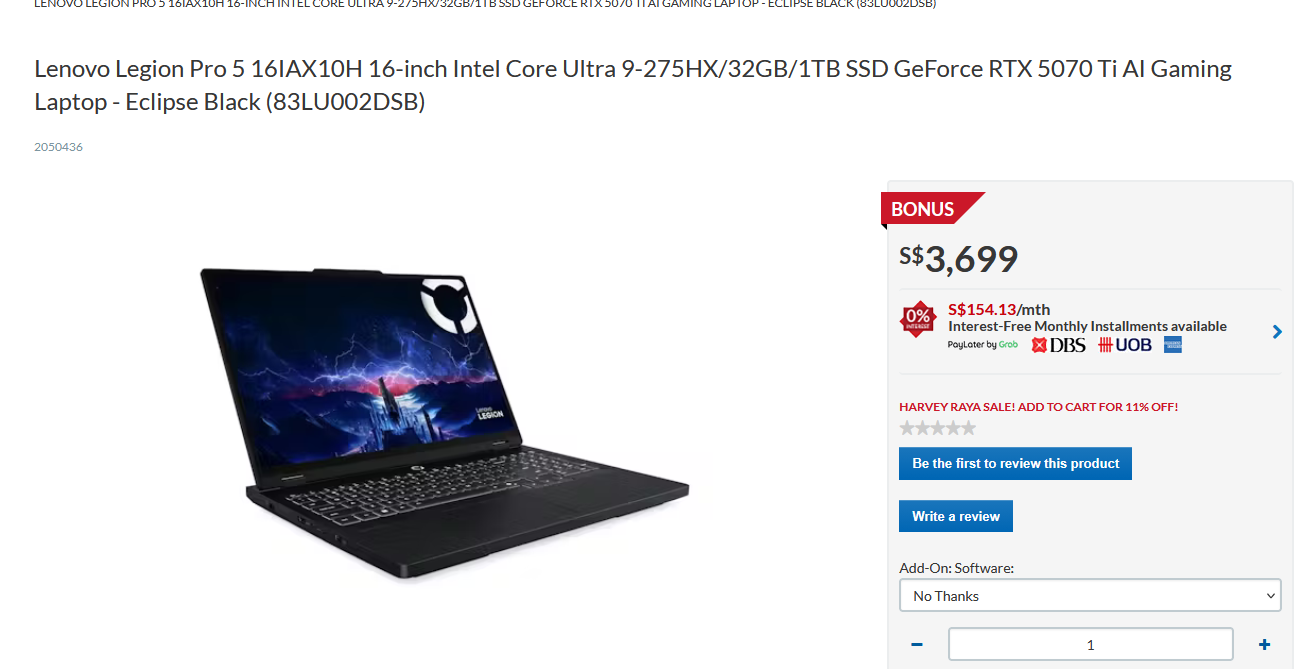Click the empty star rating icons
The width and height of the screenshot is (1305, 669).
(937, 428)
